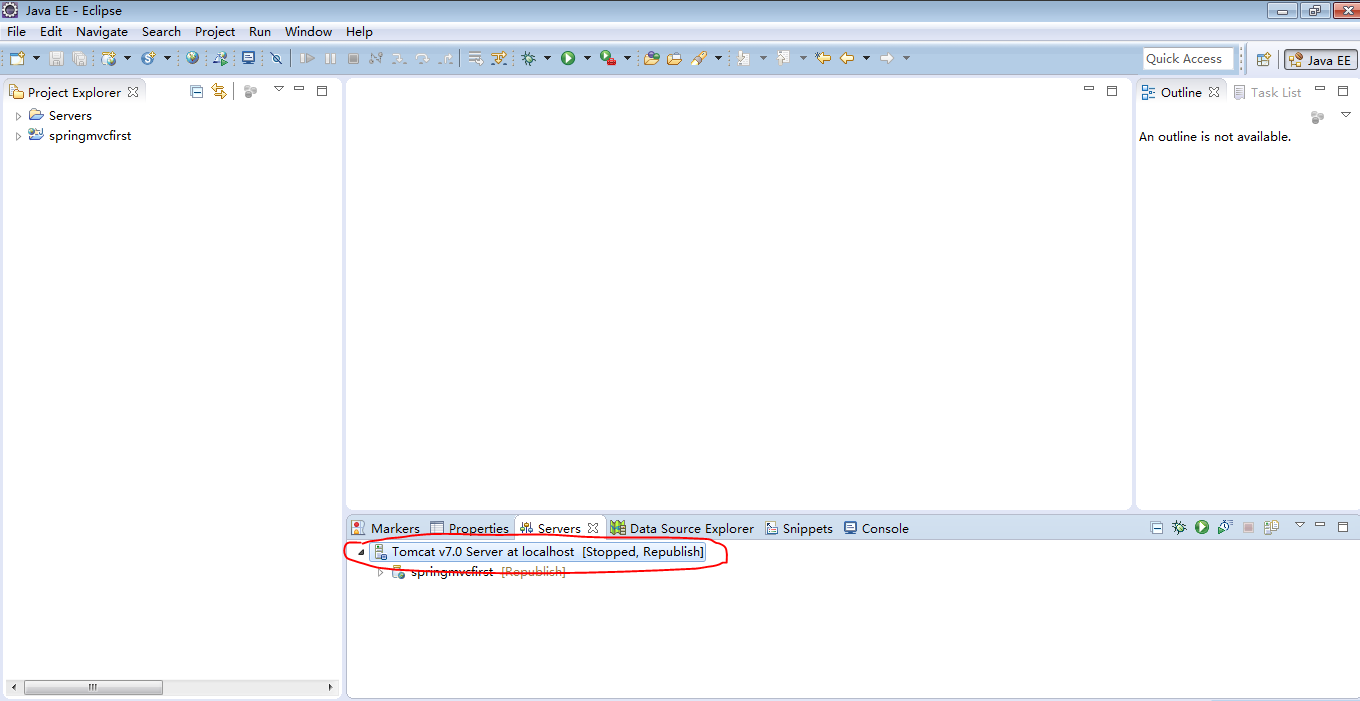Screen dimensions: 1360x701
Task: Expand springmvcfirst module under Tomcat server
Action: (380, 572)
